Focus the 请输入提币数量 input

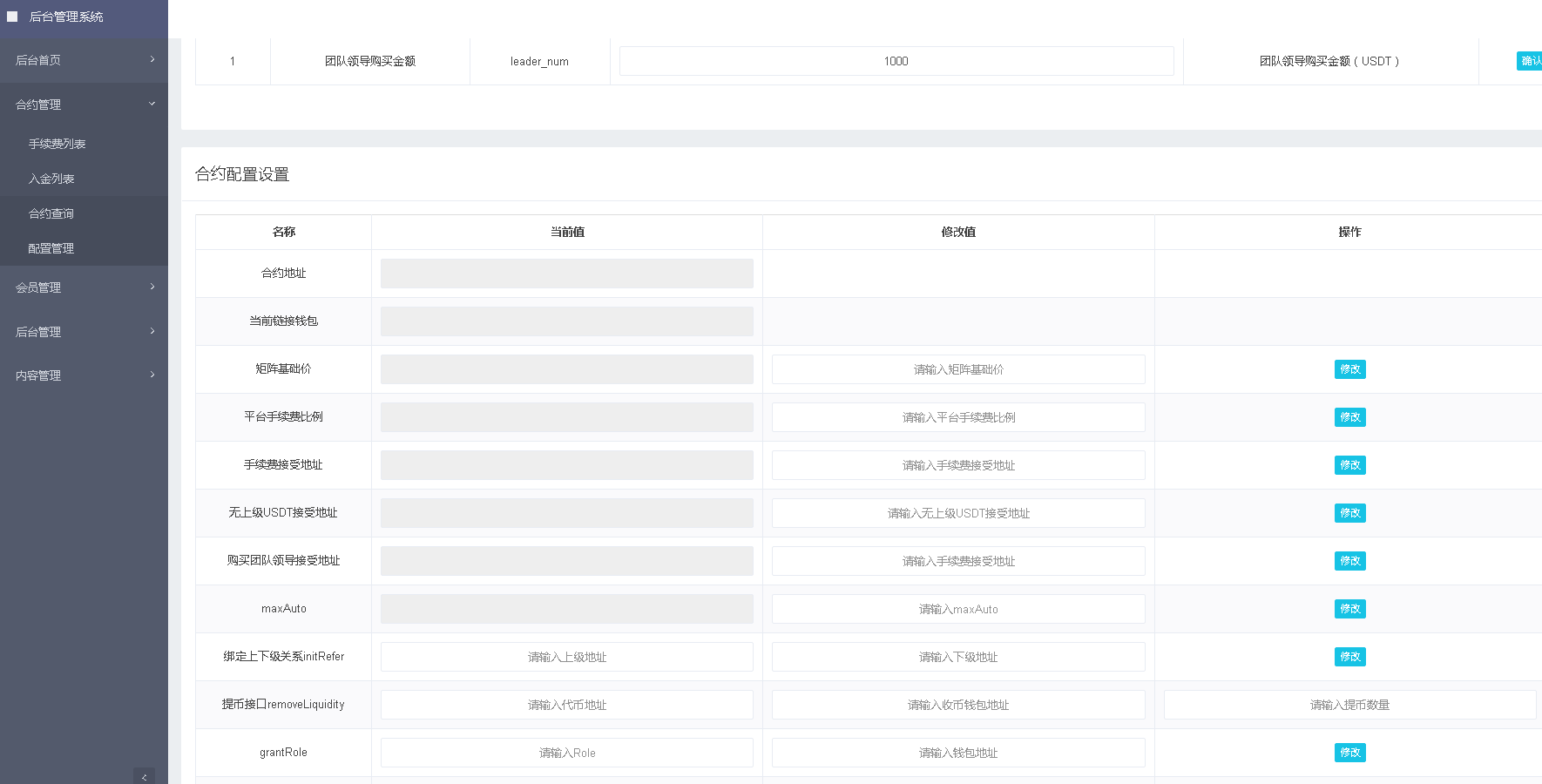1349,705
